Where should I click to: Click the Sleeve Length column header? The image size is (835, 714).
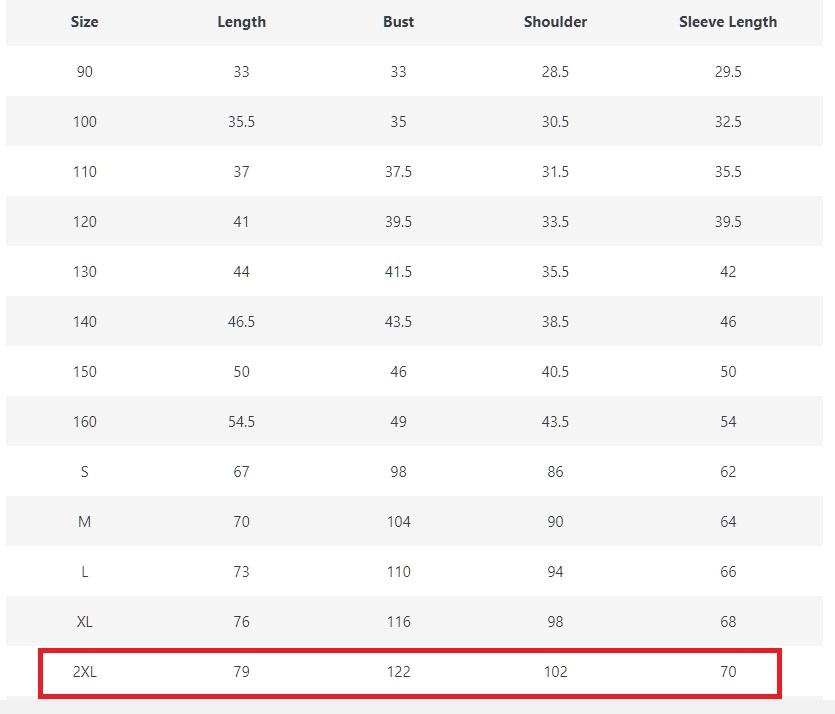pos(727,22)
